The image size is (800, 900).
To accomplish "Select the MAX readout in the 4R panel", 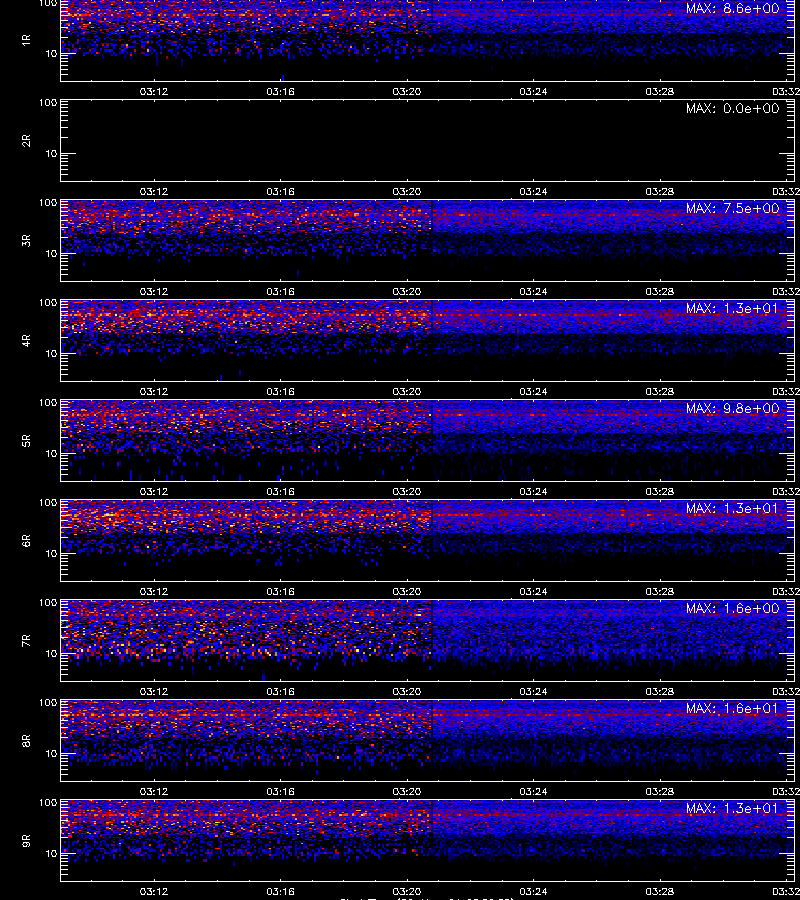I will click(x=732, y=308).
